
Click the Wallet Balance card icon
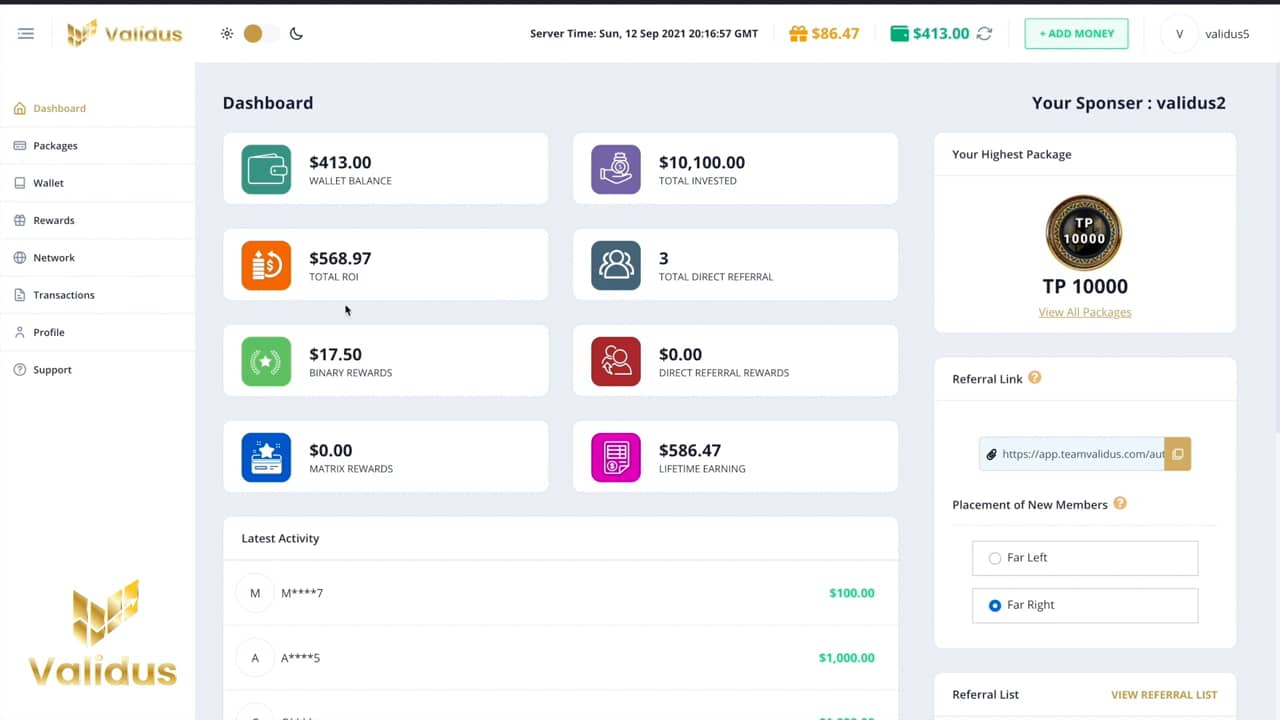click(266, 169)
